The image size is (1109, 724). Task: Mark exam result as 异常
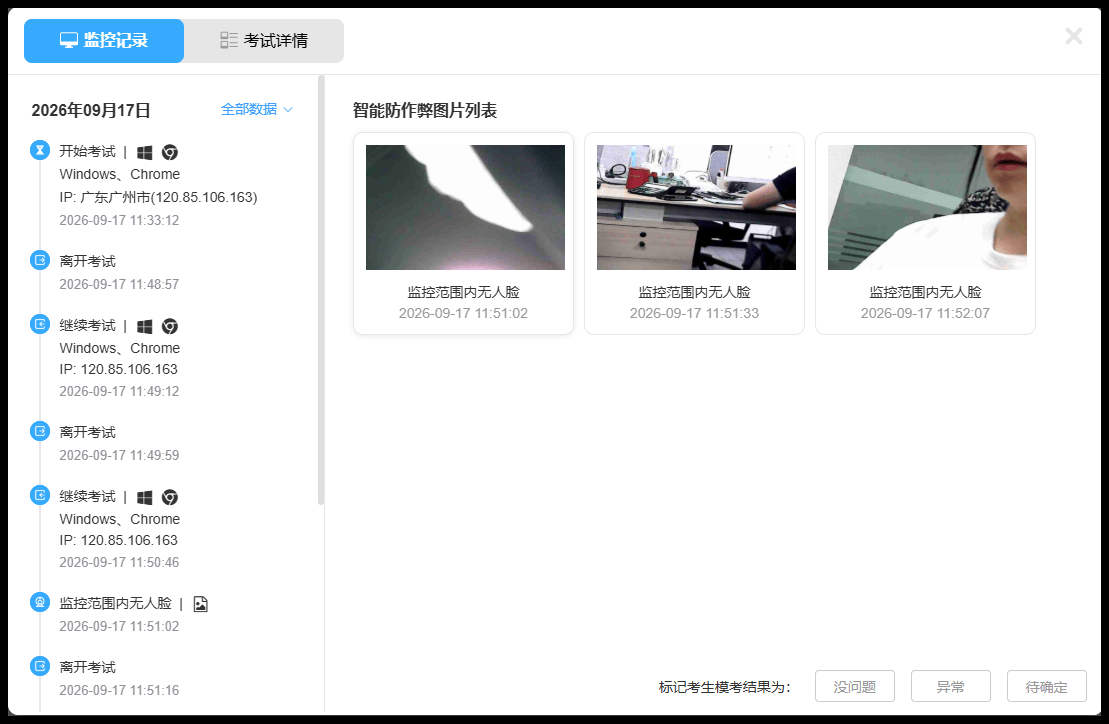tap(951, 687)
